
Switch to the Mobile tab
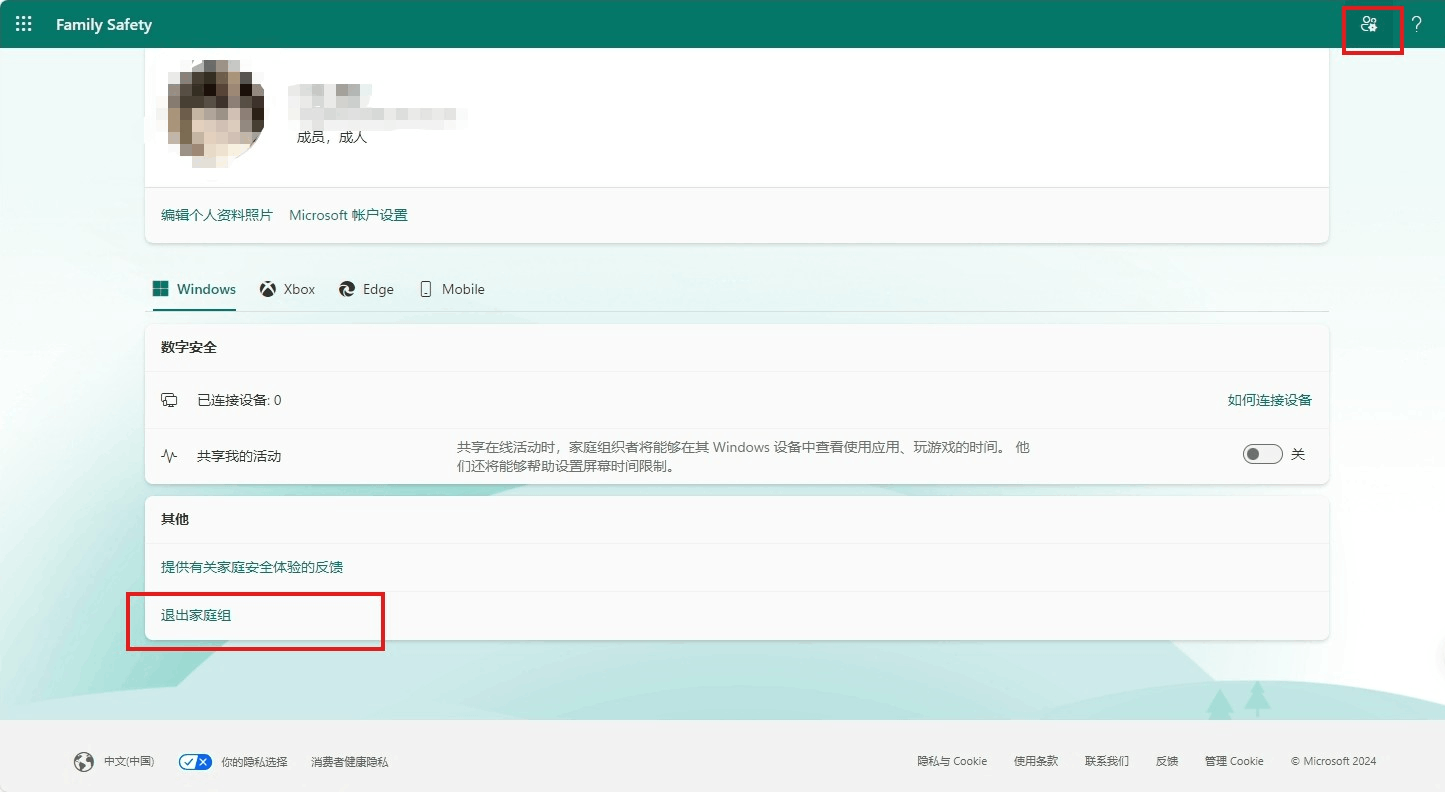coord(452,289)
